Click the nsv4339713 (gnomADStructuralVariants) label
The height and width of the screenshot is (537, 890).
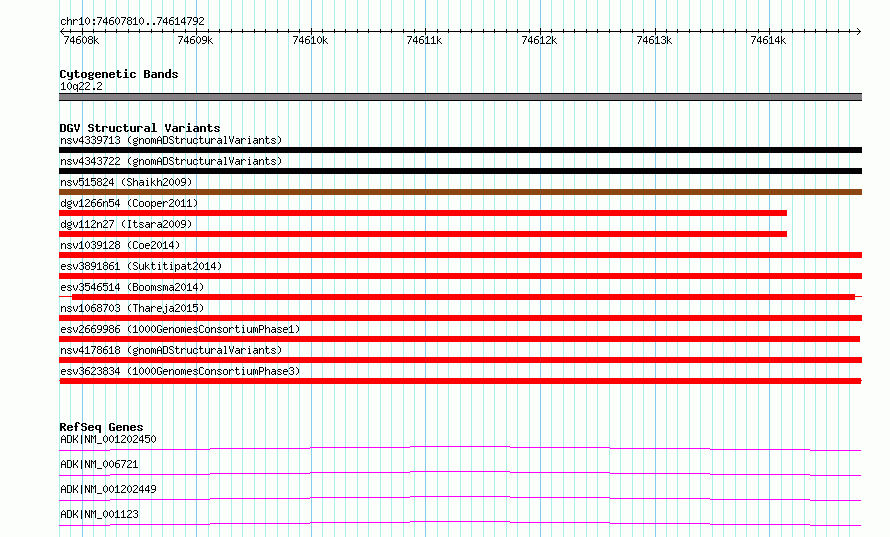pyautogui.click(x=171, y=140)
